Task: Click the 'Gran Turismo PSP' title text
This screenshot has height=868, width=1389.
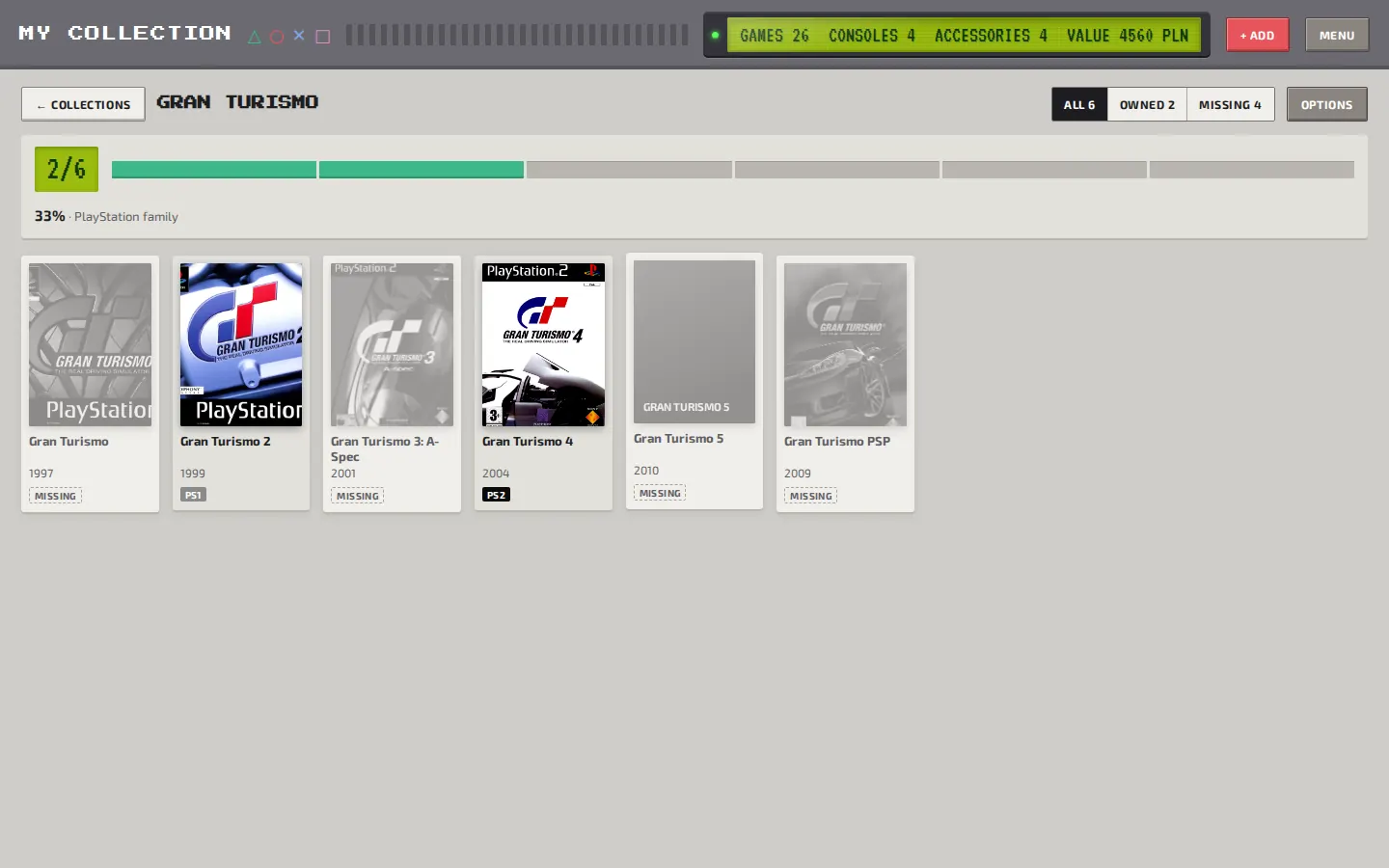Action: 837,442
